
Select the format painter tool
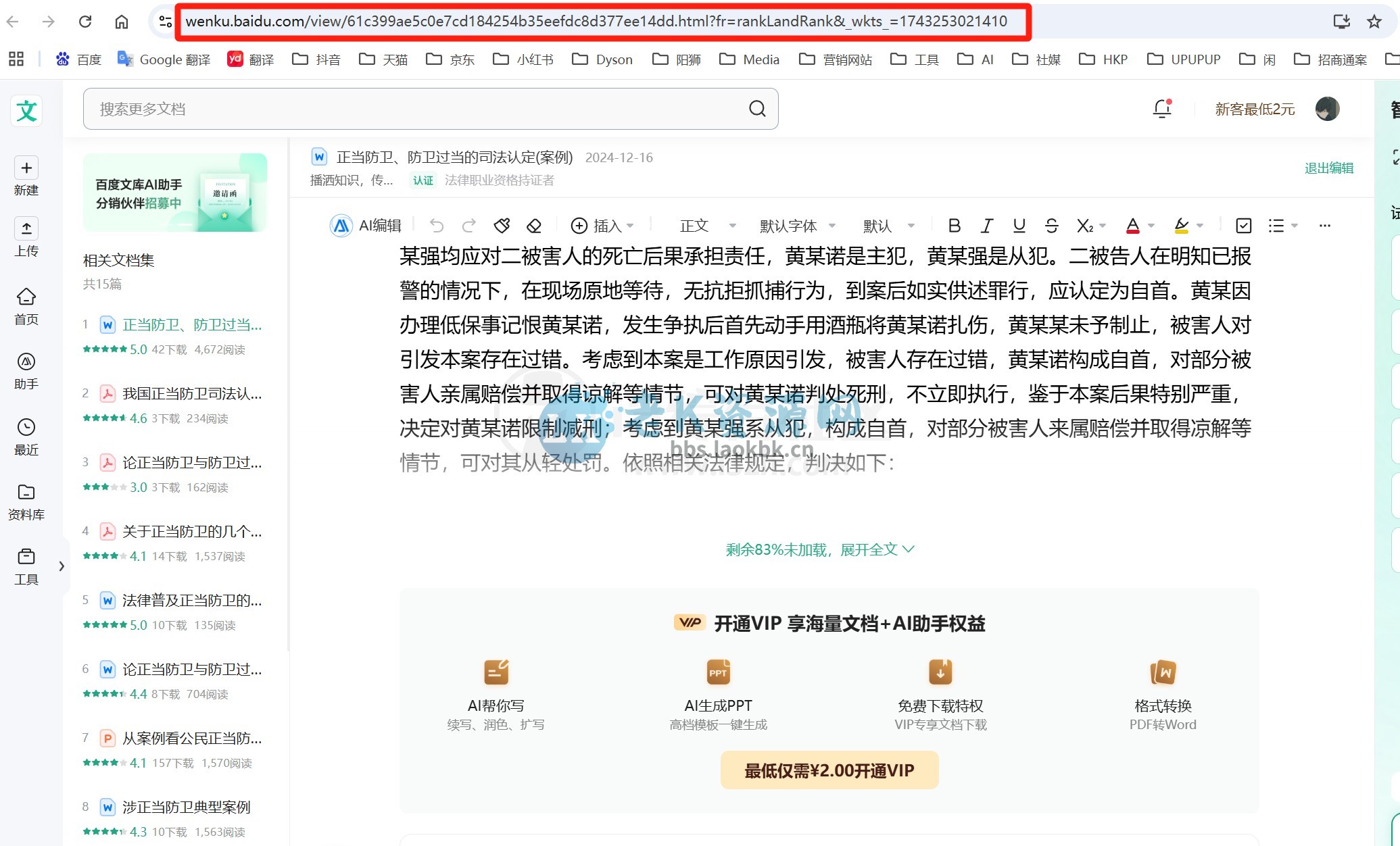coord(502,226)
